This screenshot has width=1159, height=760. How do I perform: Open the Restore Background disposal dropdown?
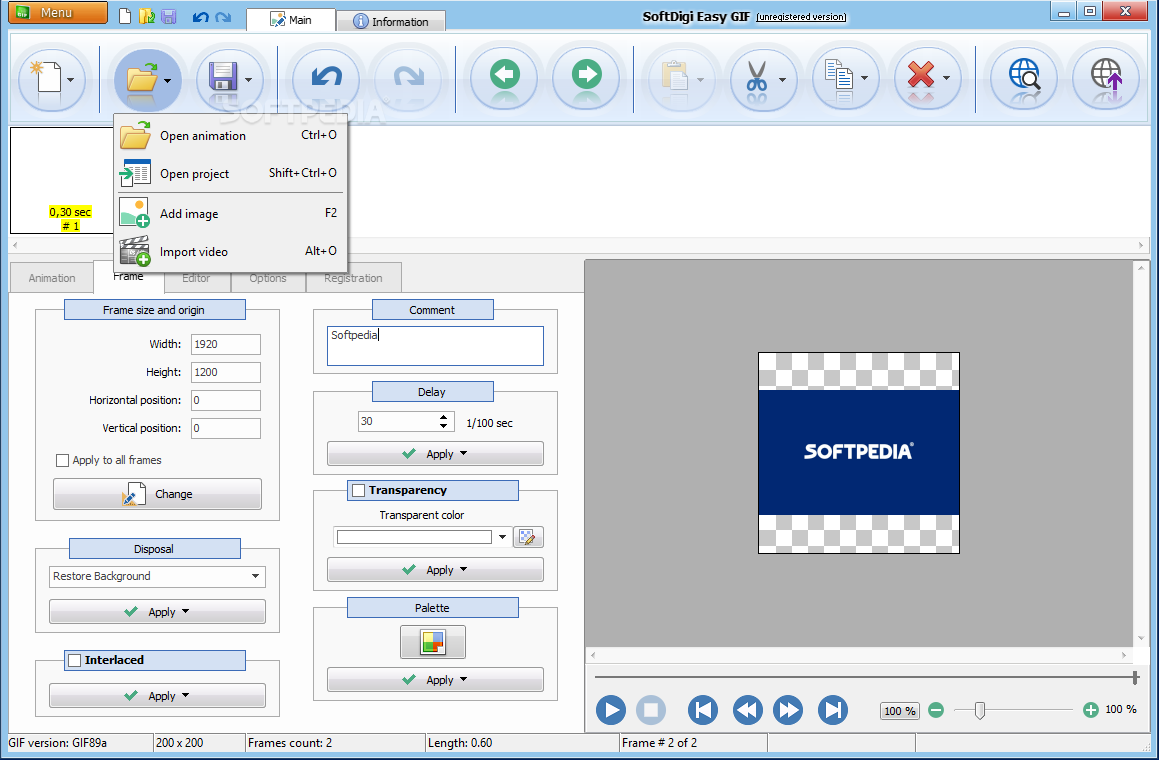click(x=256, y=577)
